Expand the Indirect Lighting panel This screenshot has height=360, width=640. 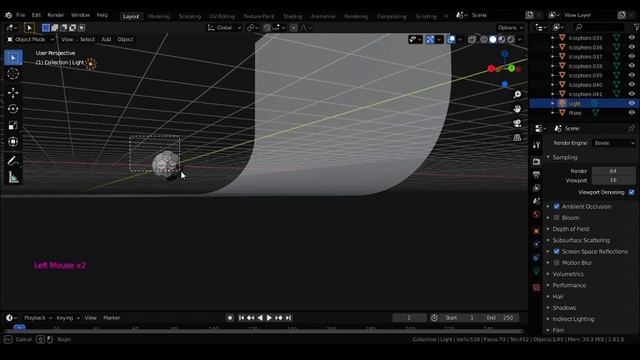[548, 319]
